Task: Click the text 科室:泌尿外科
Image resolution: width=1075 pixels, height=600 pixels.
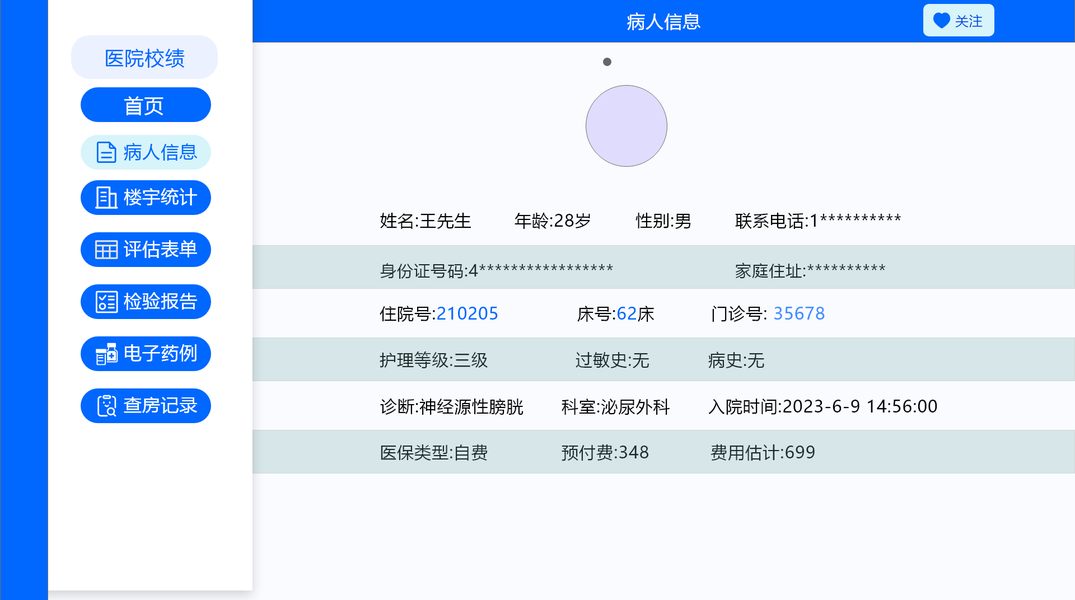Action: point(615,407)
